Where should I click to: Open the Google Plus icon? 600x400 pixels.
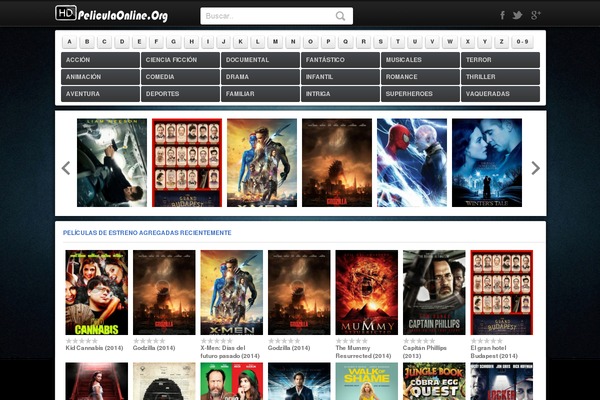tap(535, 15)
